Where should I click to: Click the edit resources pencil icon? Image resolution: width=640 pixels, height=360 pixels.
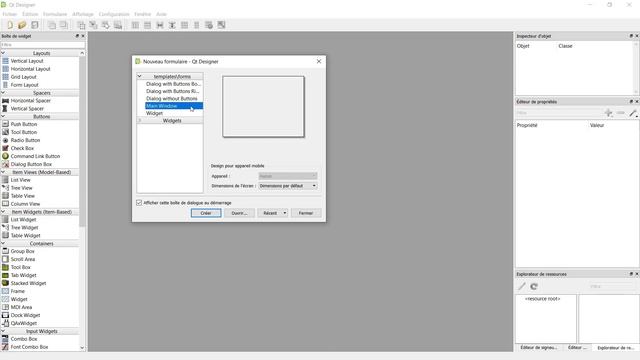[522, 286]
